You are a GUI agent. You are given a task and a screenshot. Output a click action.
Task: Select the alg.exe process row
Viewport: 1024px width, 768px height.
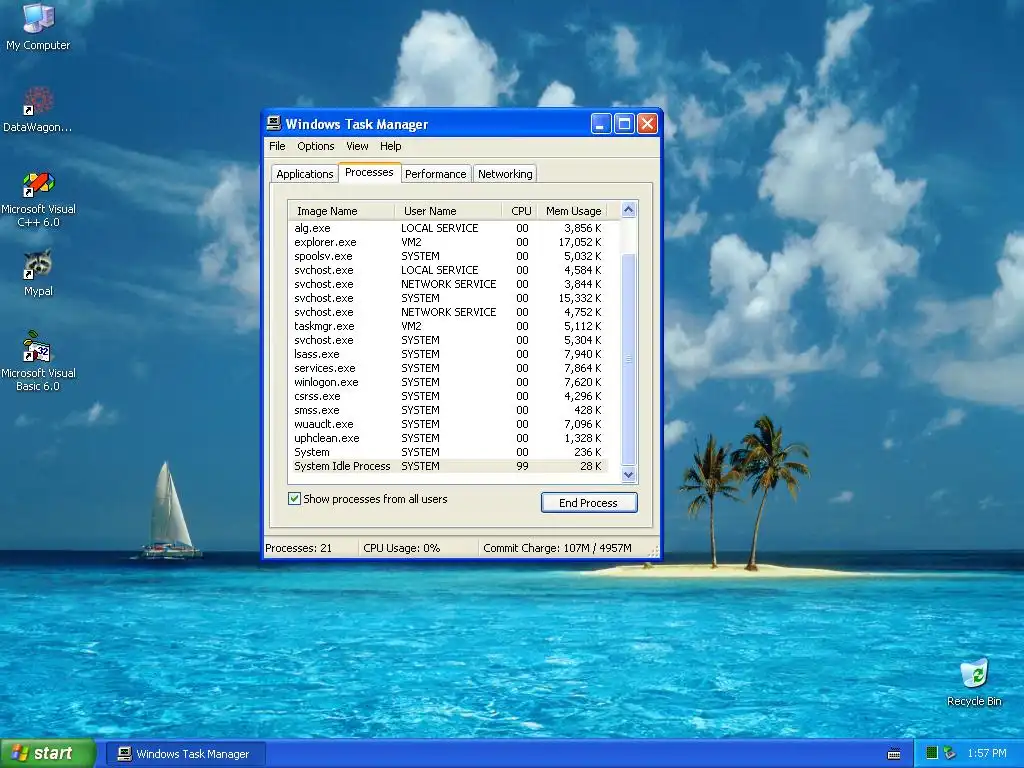coord(448,228)
